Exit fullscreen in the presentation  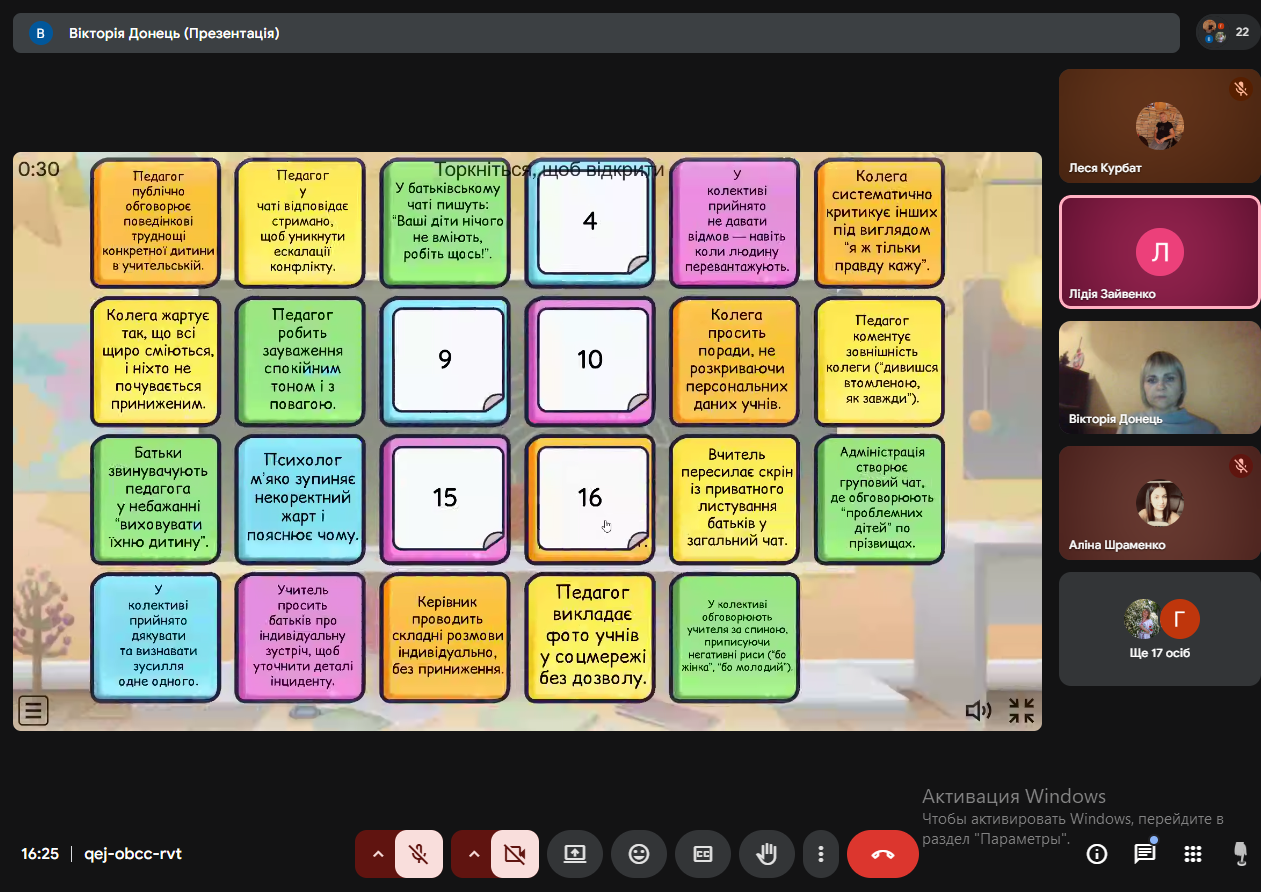click(x=1021, y=711)
